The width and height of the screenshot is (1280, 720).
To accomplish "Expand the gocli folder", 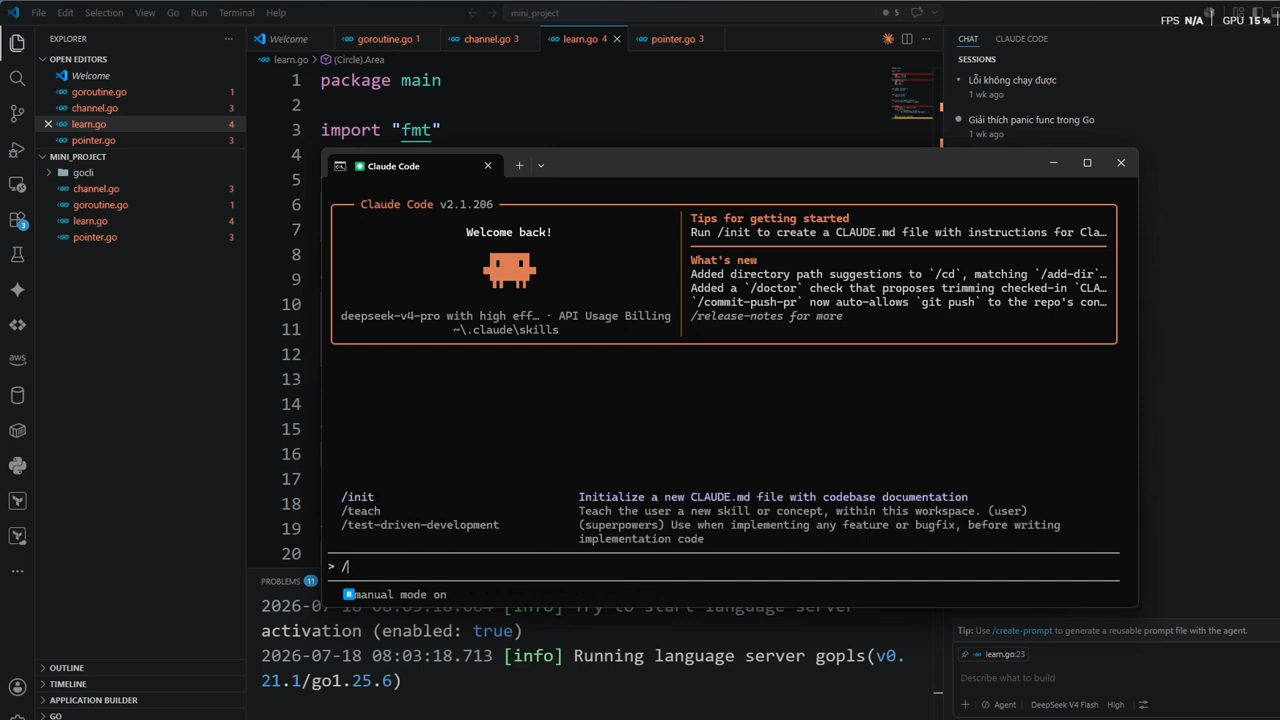I will tap(83, 172).
